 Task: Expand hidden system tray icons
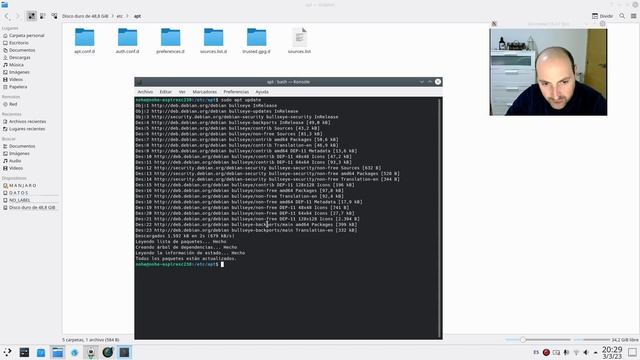click(x=596, y=352)
